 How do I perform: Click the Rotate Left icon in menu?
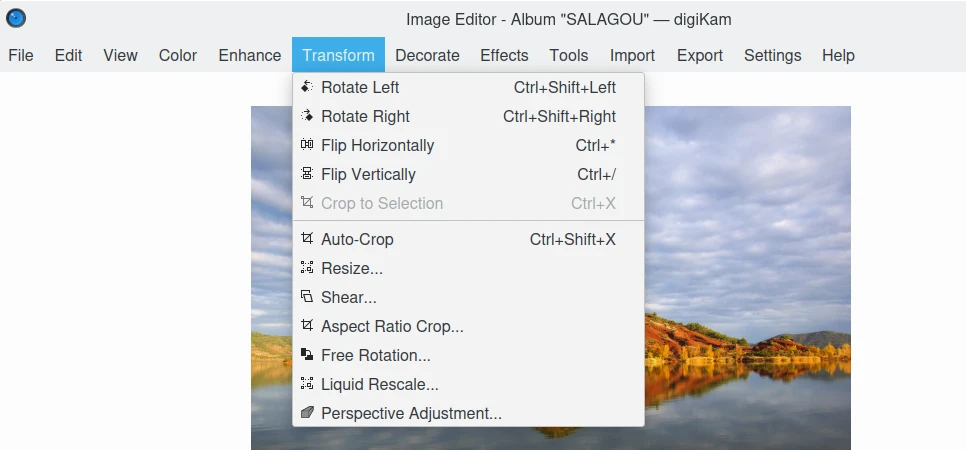307,88
